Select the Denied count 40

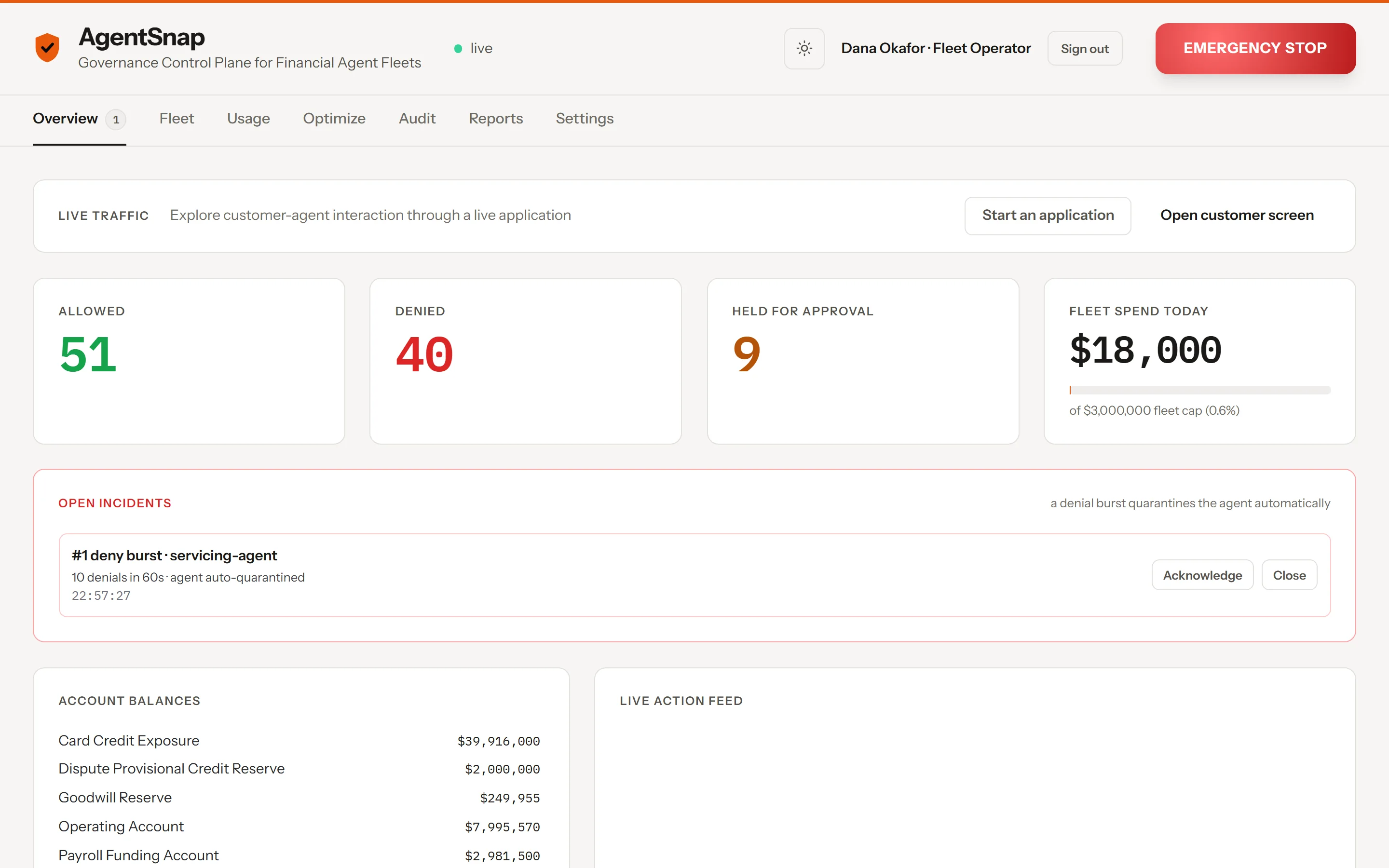coord(424,354)
